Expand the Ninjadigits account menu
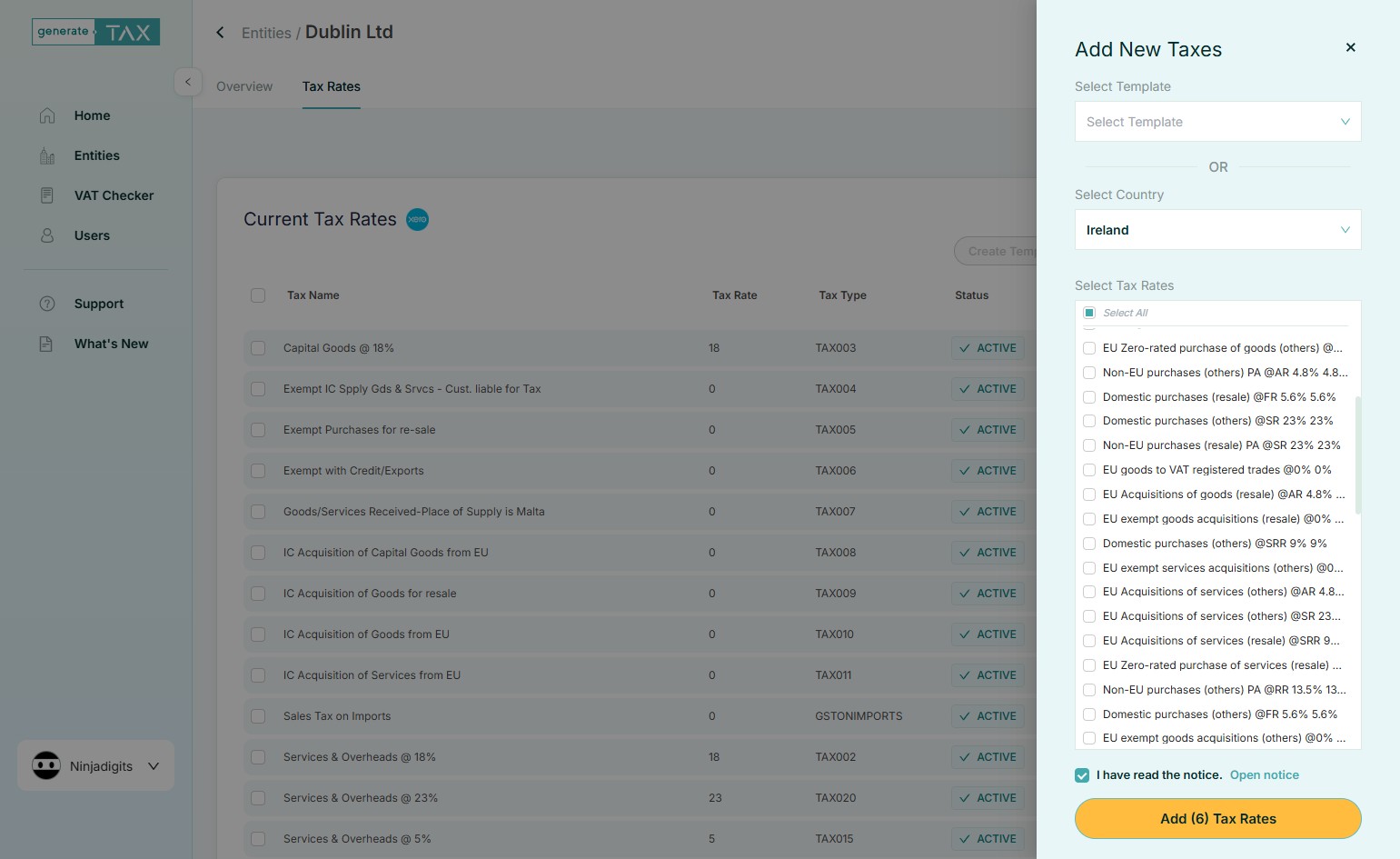The width and height of the screenshot is (1400, 859). (x=153, y=766)
